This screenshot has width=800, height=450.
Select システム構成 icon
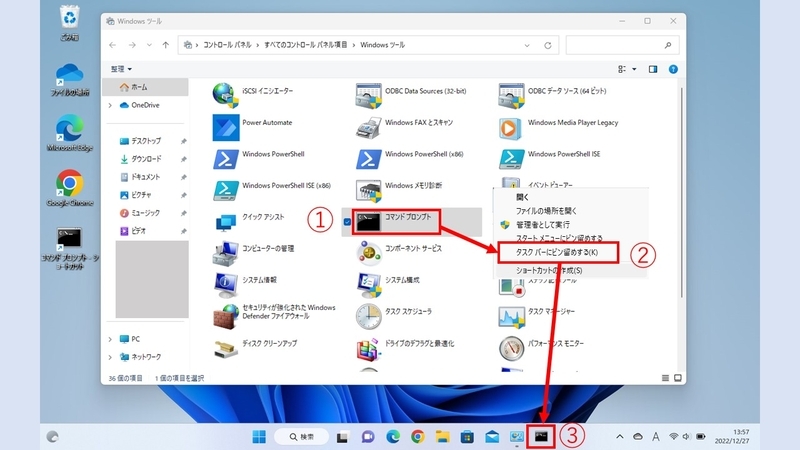point(368,285)
